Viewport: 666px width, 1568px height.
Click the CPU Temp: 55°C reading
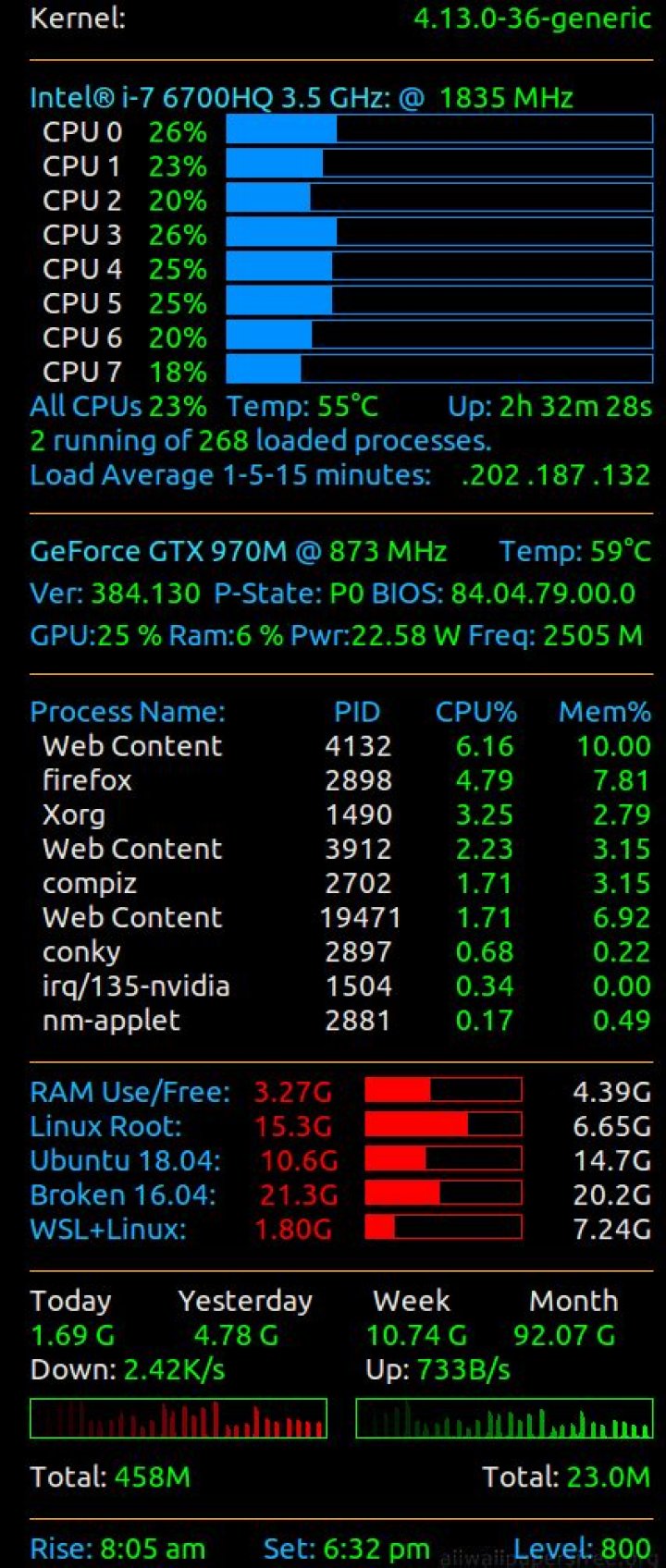pyautogui.click(x=302, y=406)
